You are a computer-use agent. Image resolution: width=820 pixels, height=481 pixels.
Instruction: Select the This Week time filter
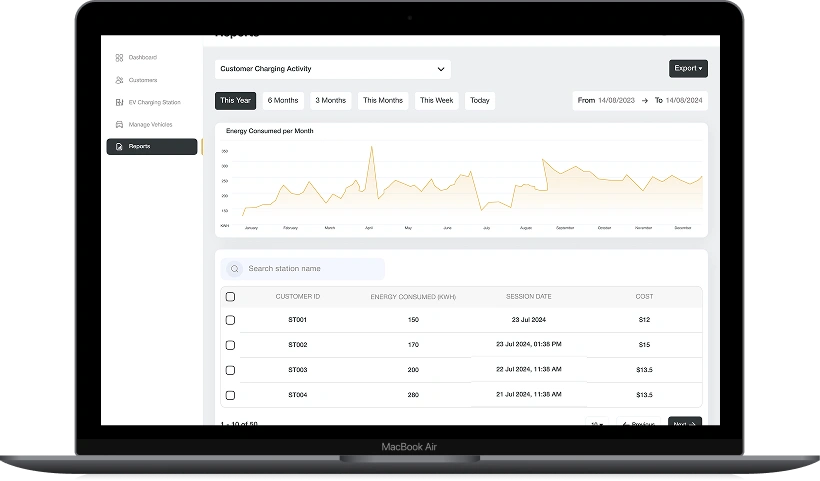coord(436,100)
